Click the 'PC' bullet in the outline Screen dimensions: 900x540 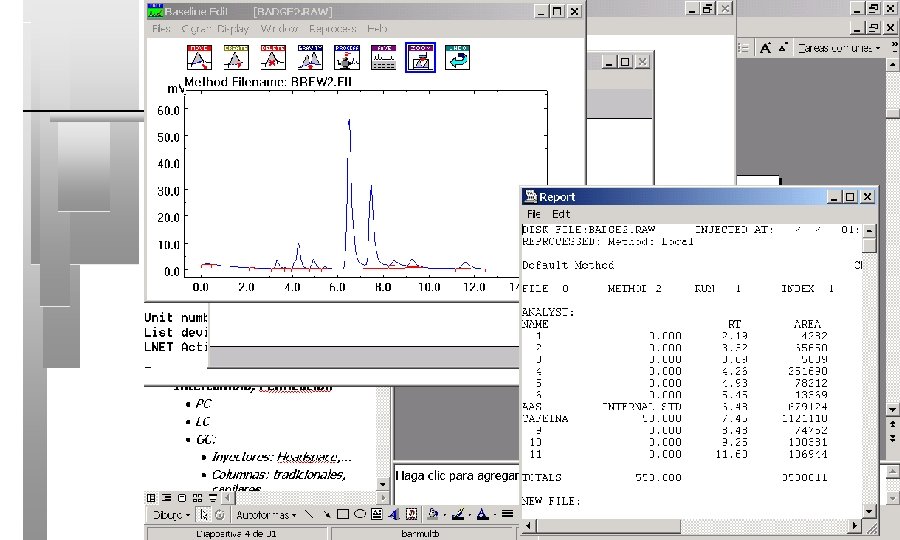[203, 403]
